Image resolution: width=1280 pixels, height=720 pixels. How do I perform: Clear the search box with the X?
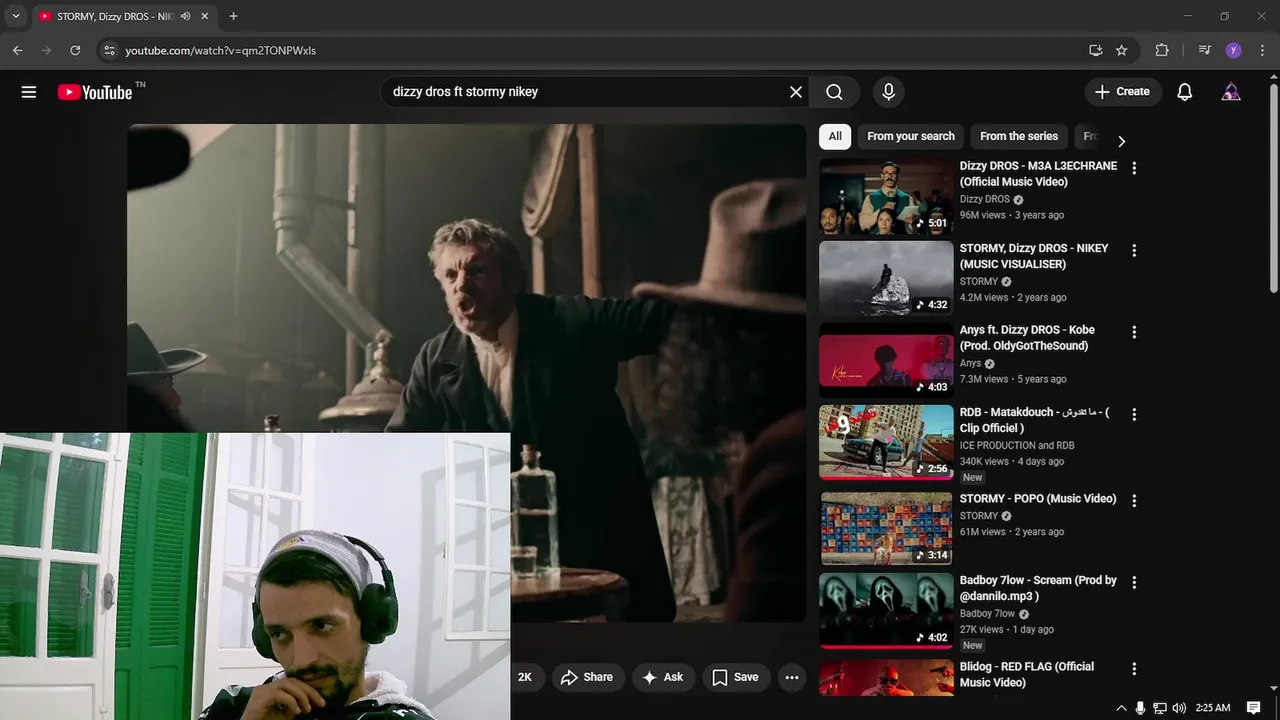796,92
